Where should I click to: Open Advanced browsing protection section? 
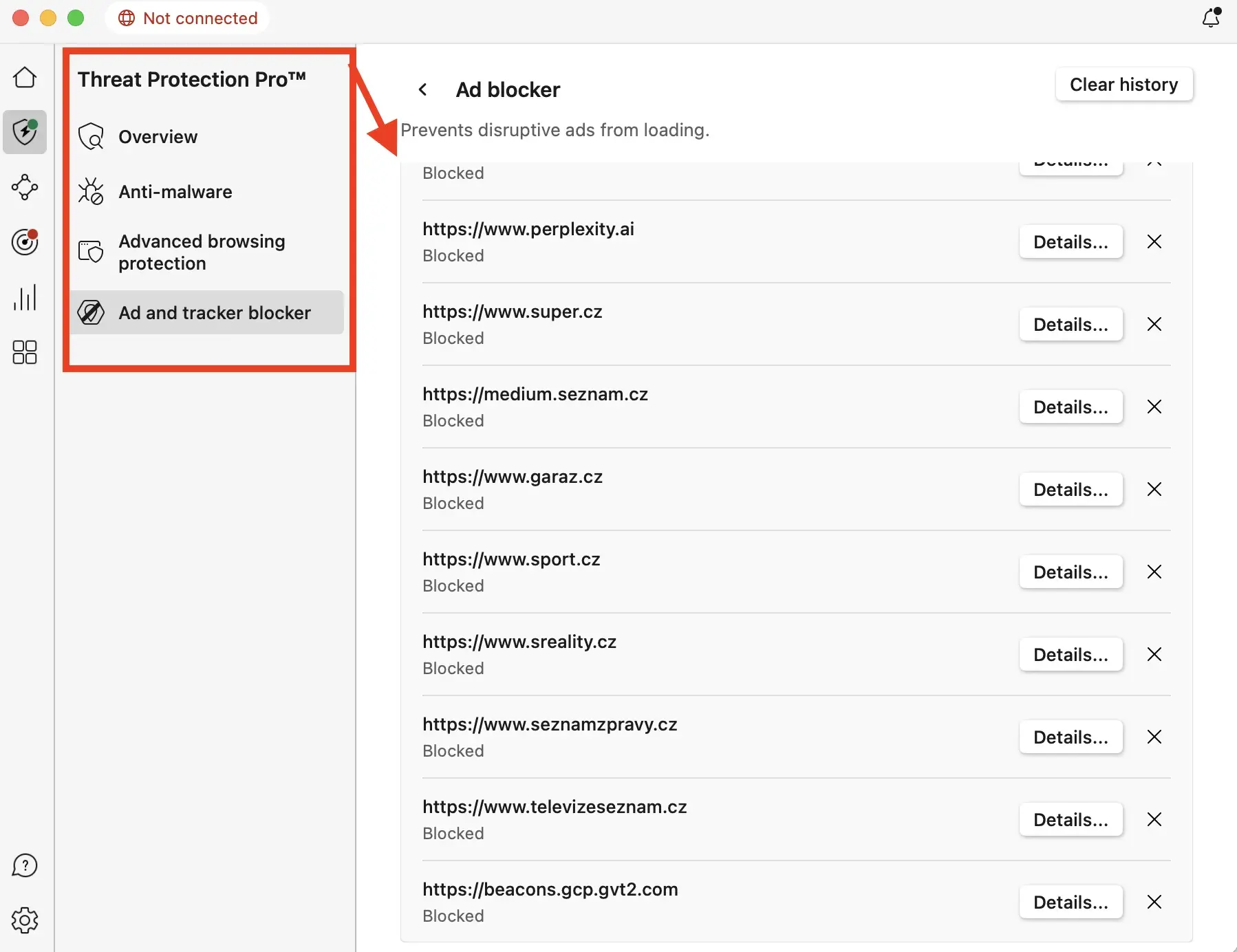pos(201,252)
